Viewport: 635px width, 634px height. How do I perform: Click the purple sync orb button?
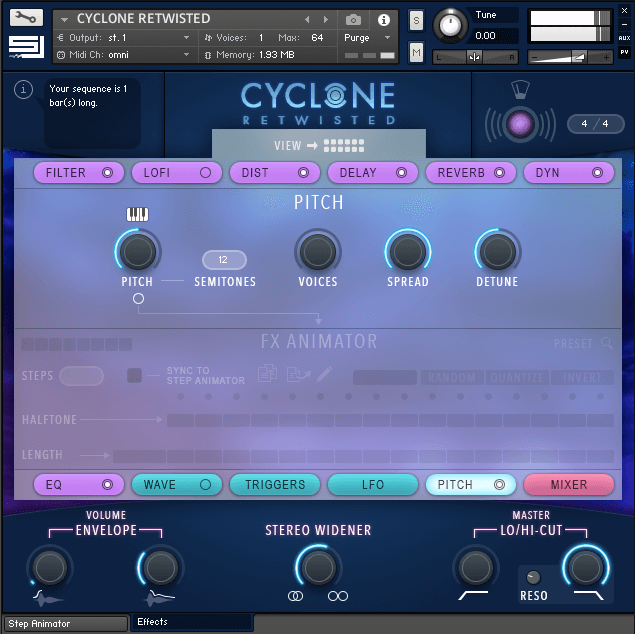(x=520, y=124)
